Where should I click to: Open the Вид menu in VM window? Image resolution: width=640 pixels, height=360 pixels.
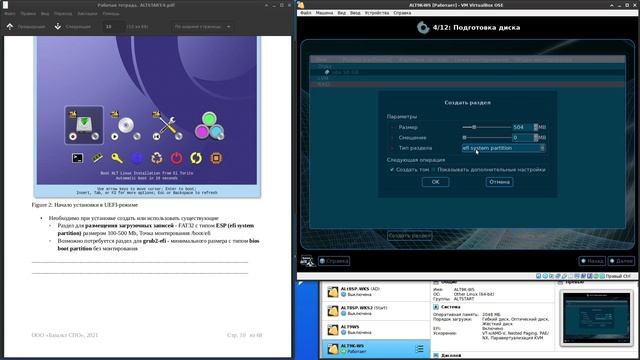[342, 13]
